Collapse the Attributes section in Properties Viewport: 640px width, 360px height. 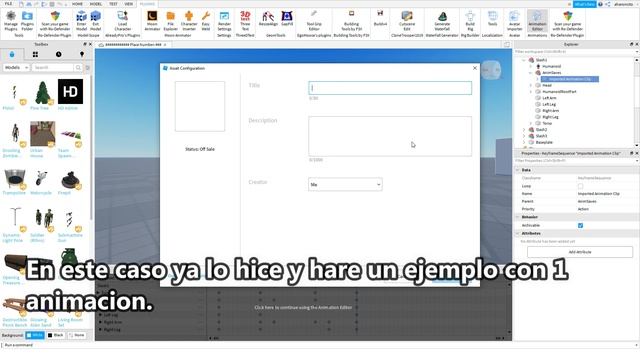coord(518,233)
